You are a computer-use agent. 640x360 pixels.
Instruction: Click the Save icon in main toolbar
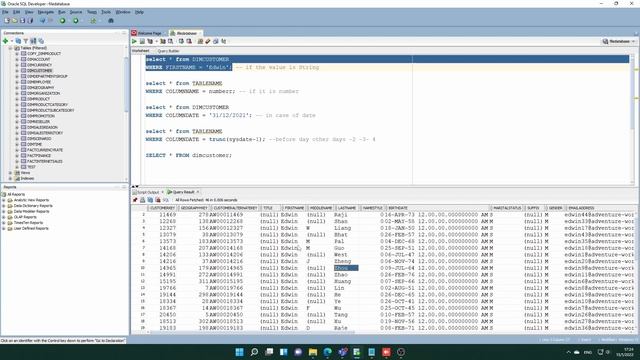click(22, 21)
